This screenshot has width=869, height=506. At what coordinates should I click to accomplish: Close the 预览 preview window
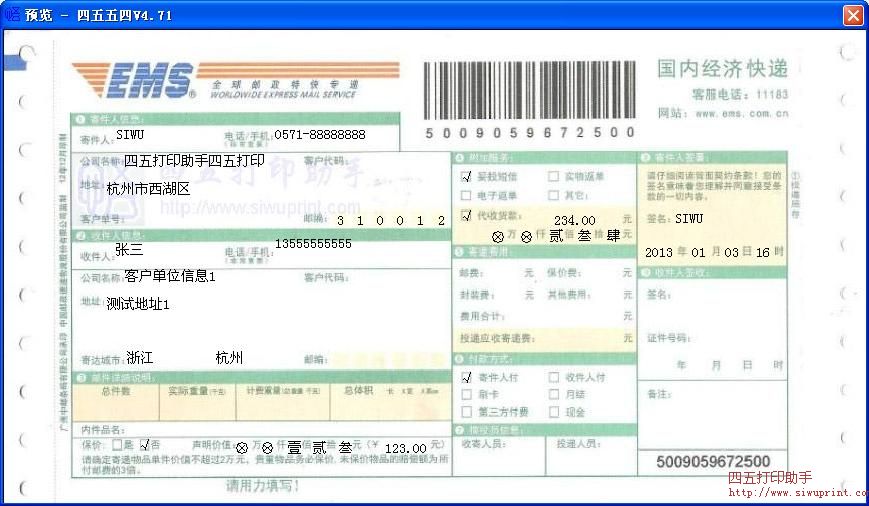click(x=853, y=15)
